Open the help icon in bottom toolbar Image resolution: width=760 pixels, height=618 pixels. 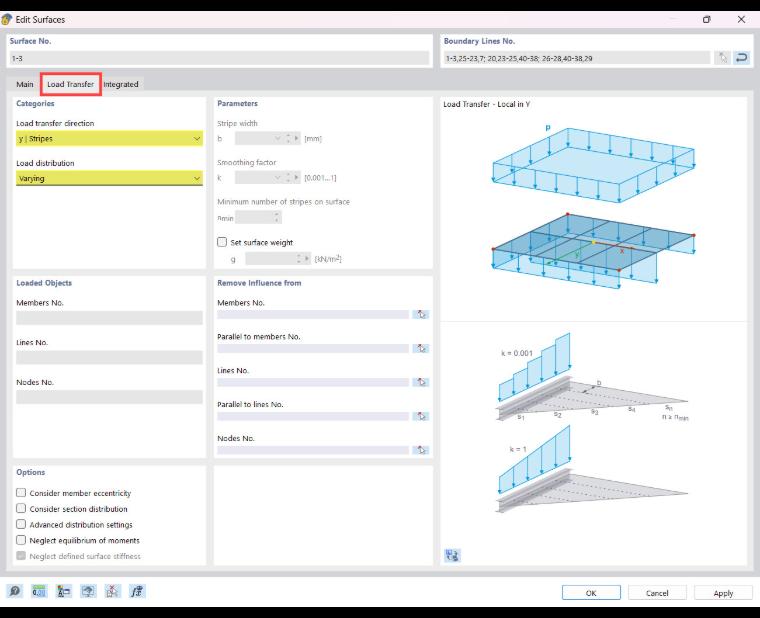point(15,591)
